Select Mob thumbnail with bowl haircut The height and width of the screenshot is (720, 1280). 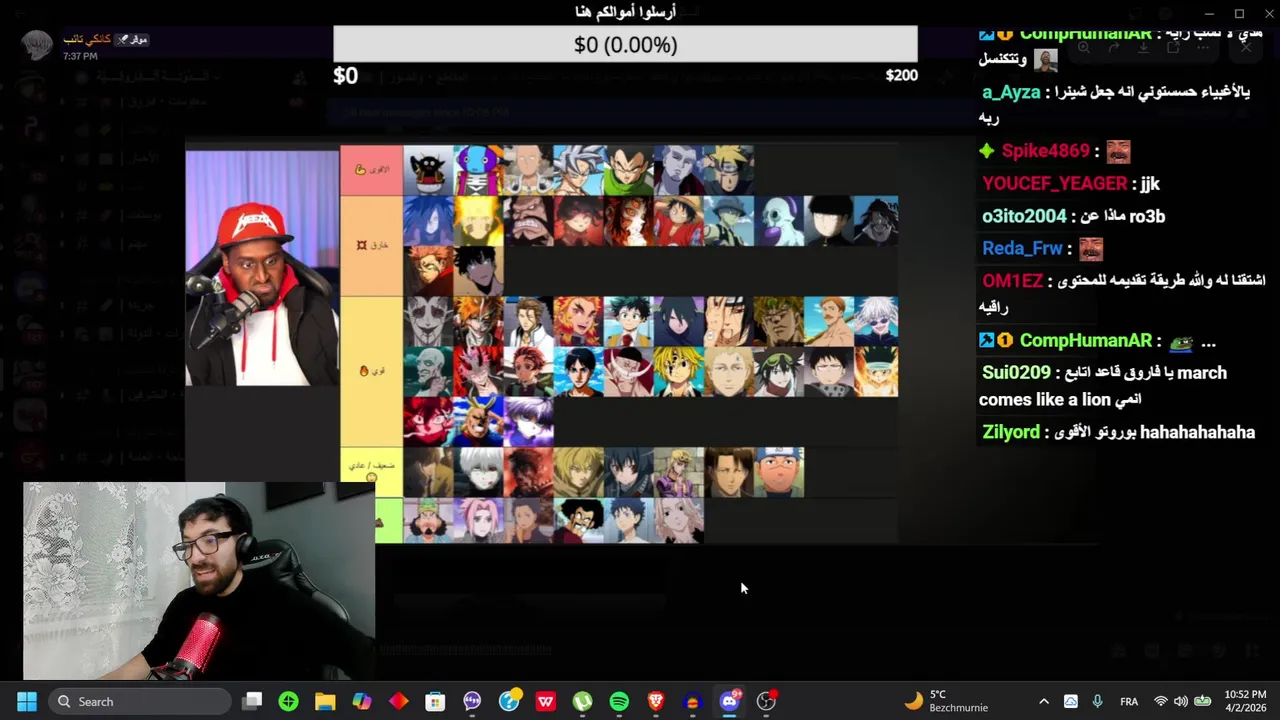[828, 220]
